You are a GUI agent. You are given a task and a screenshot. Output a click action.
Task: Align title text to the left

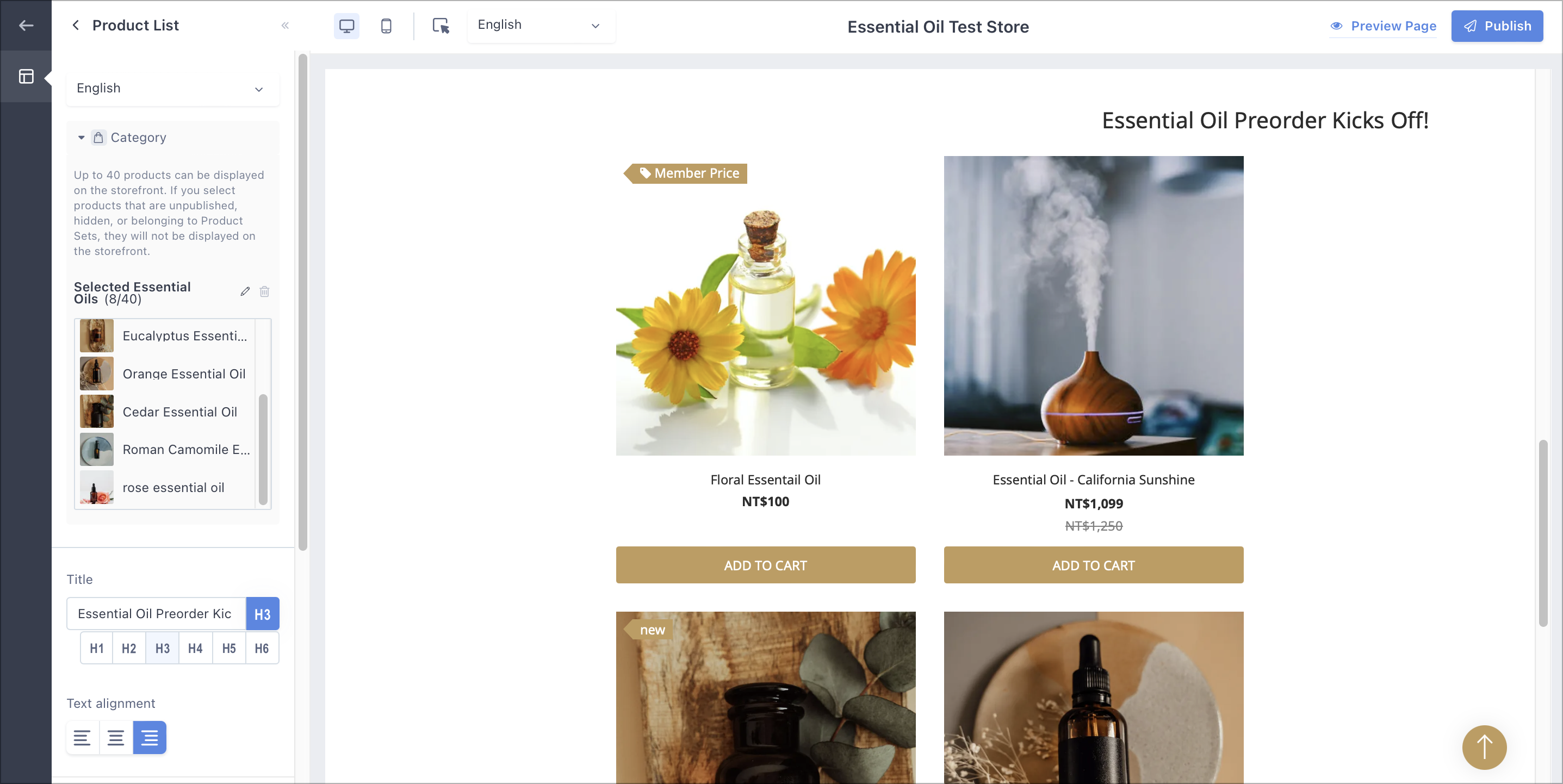[83, 738]
